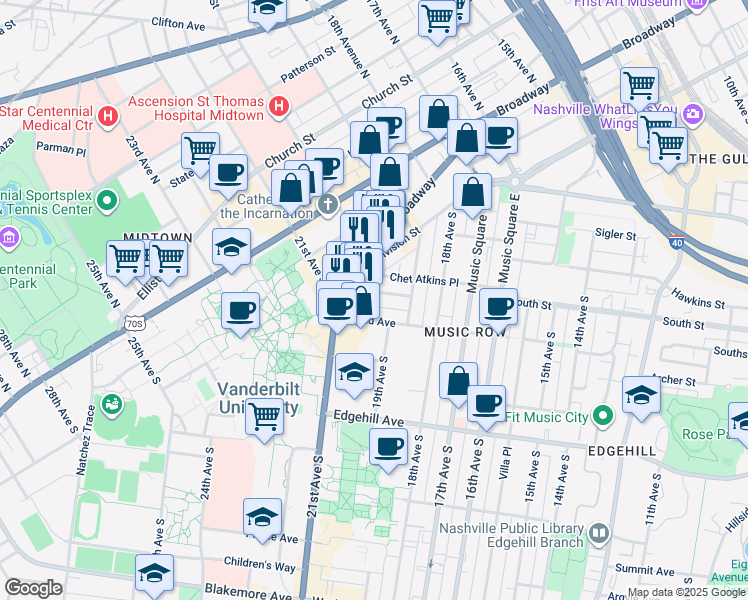Click the Patterson St street label
748x600 pixels.
point(308,65)
